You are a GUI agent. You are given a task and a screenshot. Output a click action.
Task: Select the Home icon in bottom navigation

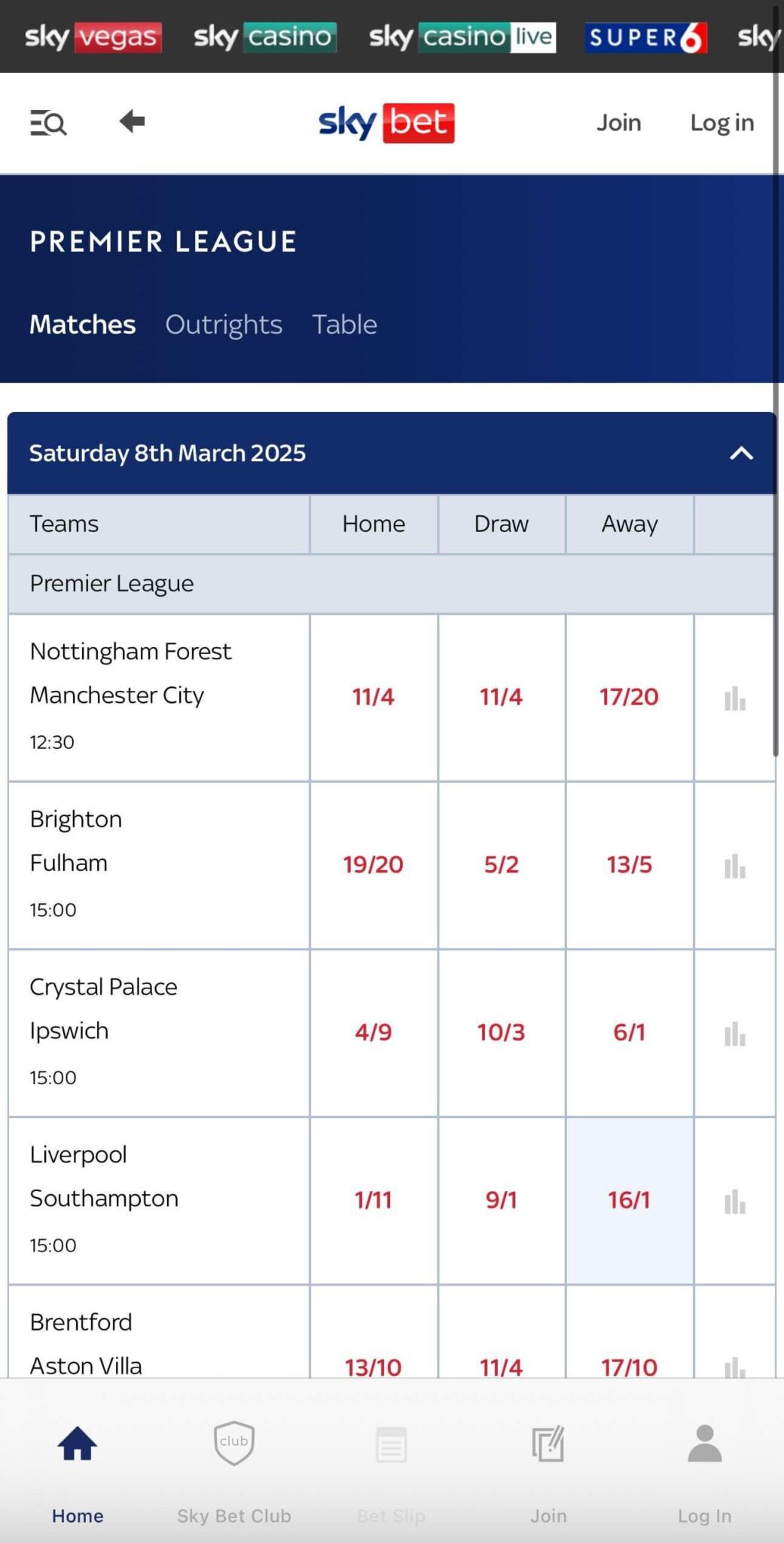coord(77,1462)
